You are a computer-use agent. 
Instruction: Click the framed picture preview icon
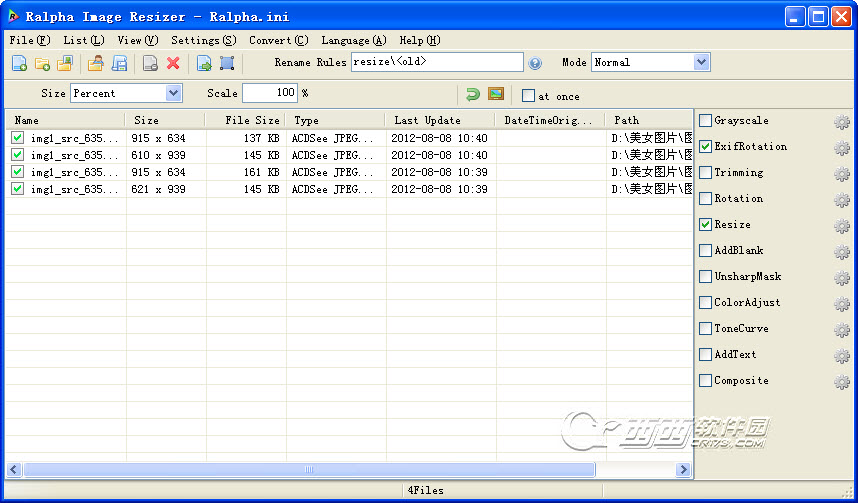tap(496, 94)
